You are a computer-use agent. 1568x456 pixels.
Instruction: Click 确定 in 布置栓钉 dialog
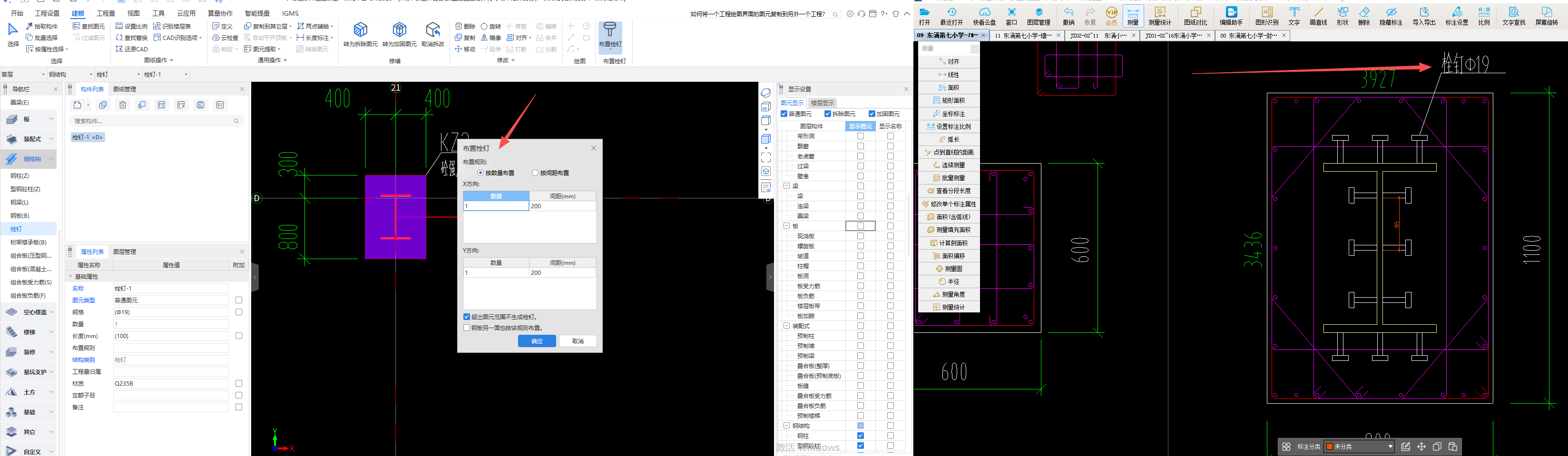(537, 341)
